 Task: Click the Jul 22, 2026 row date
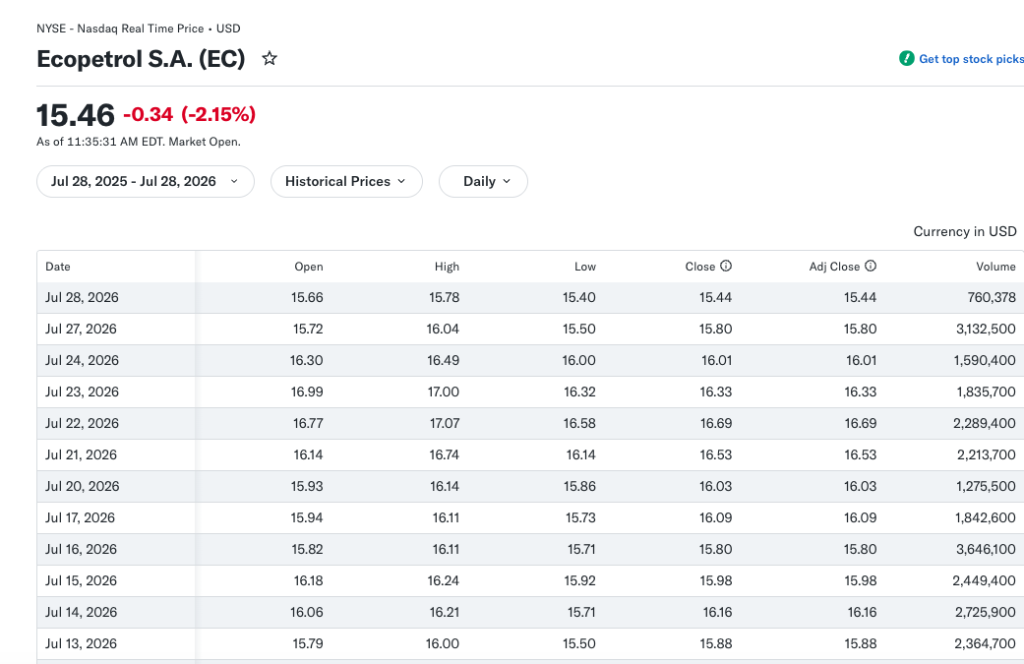82,424
